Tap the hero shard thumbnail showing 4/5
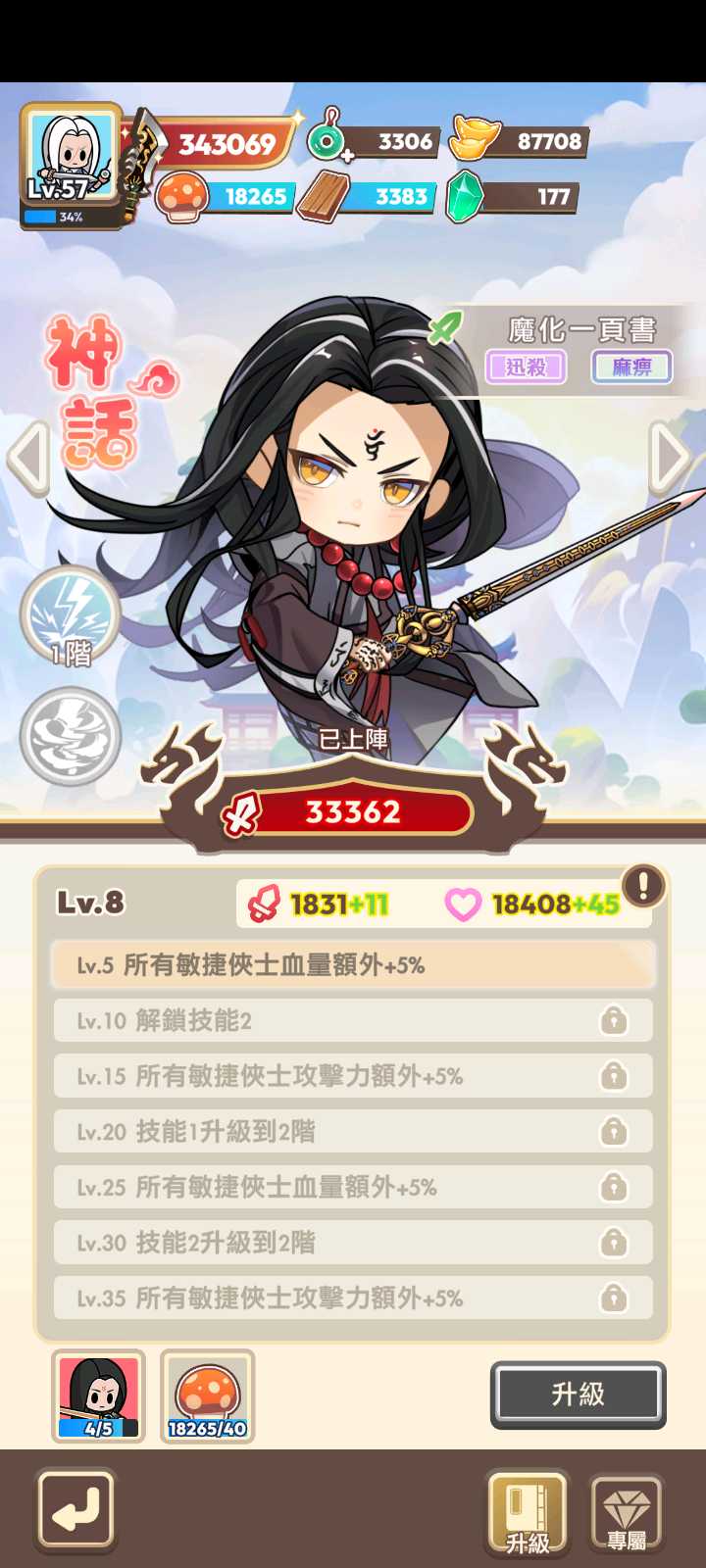Image resolution: width=706 pixels, height=1568 pixels. point(98,1396)
